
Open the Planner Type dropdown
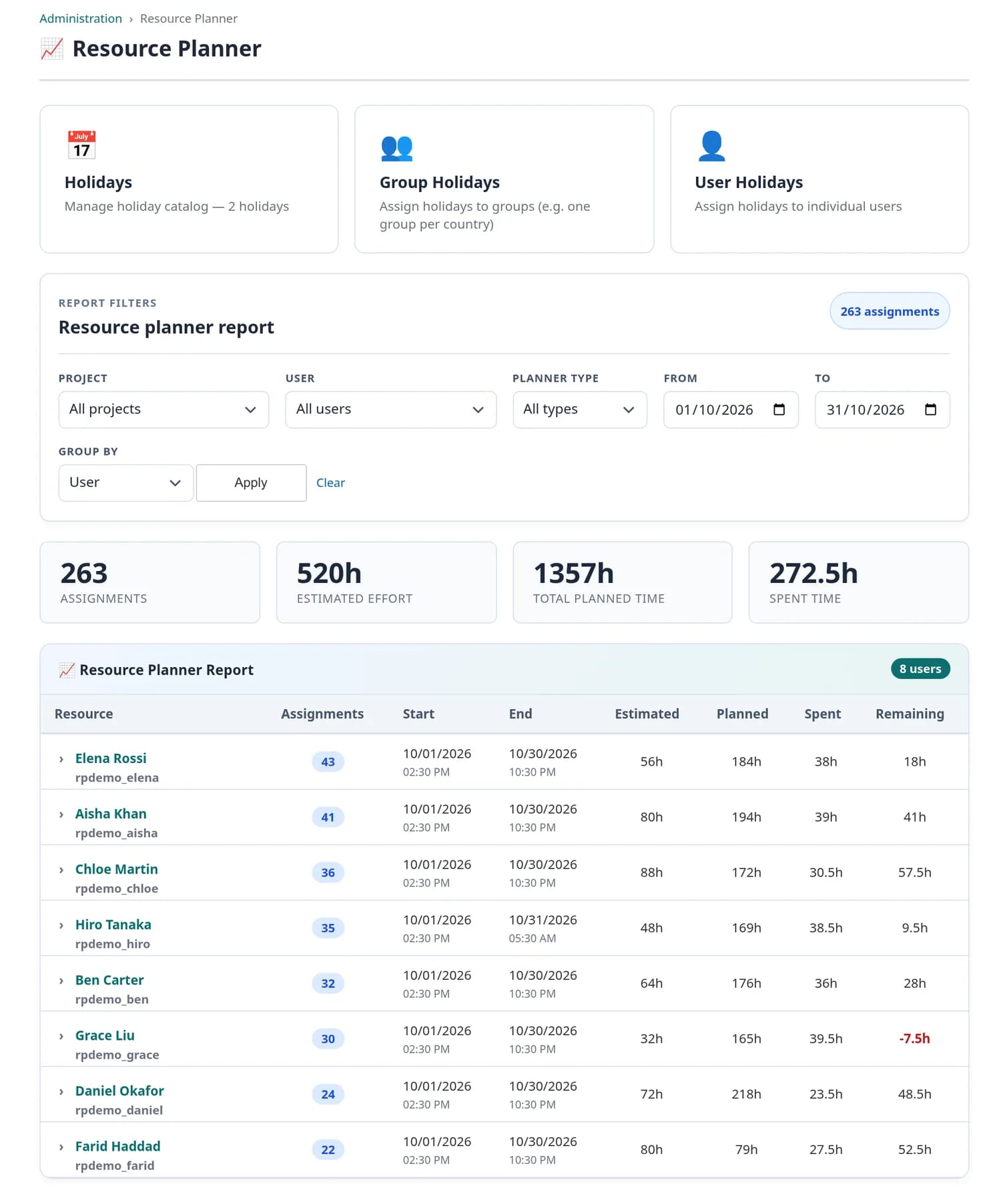(x=579, y=410)
